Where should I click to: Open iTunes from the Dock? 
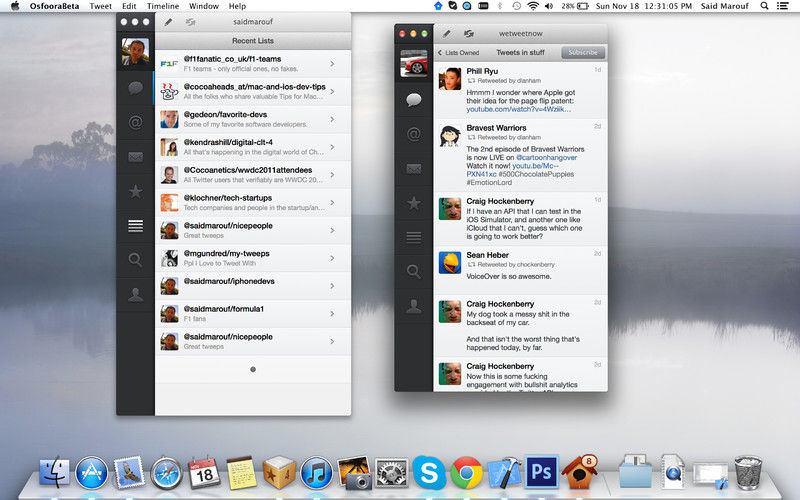tap(316, 472)
